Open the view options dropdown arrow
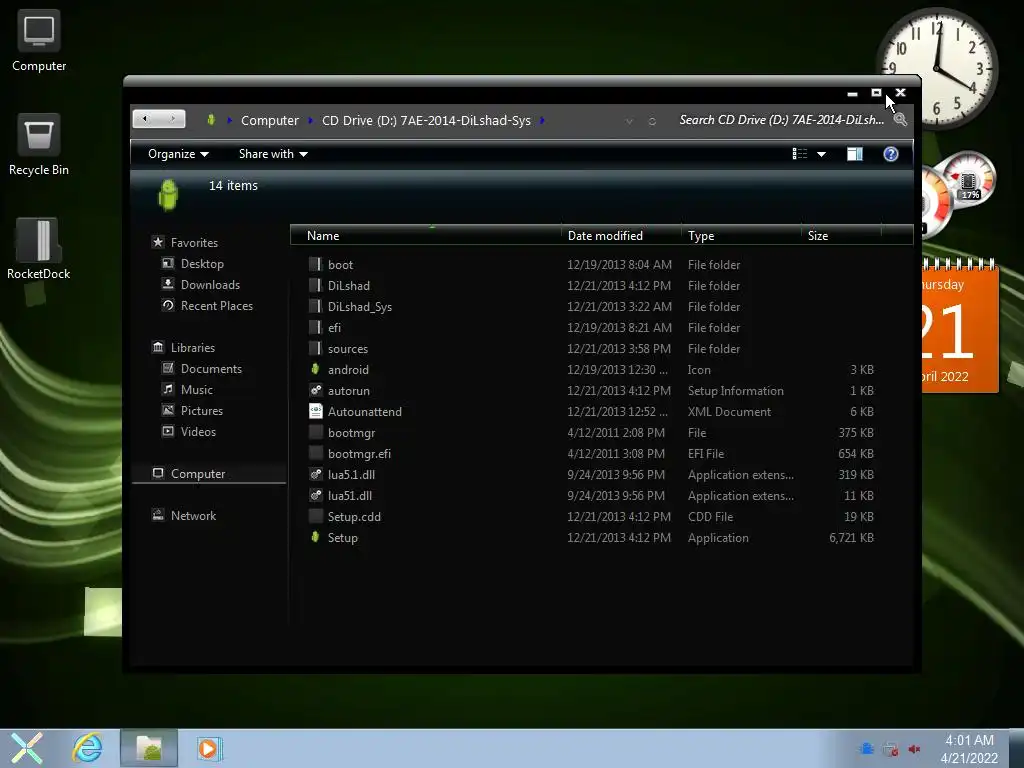 pyautogui.click(x=822, y=154)
